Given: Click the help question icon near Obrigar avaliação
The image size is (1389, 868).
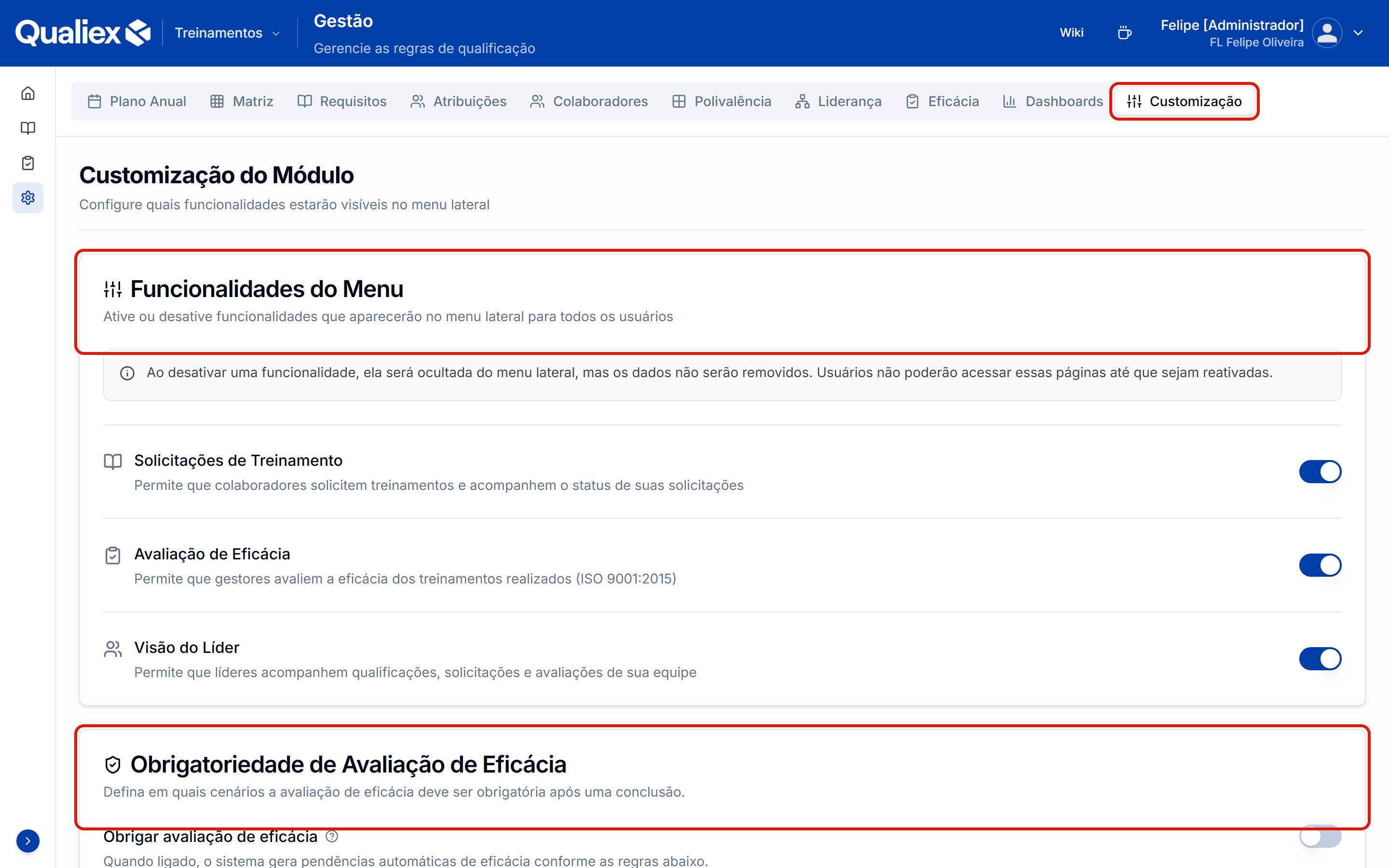Looking at the screenshot, I should point(332,837).
